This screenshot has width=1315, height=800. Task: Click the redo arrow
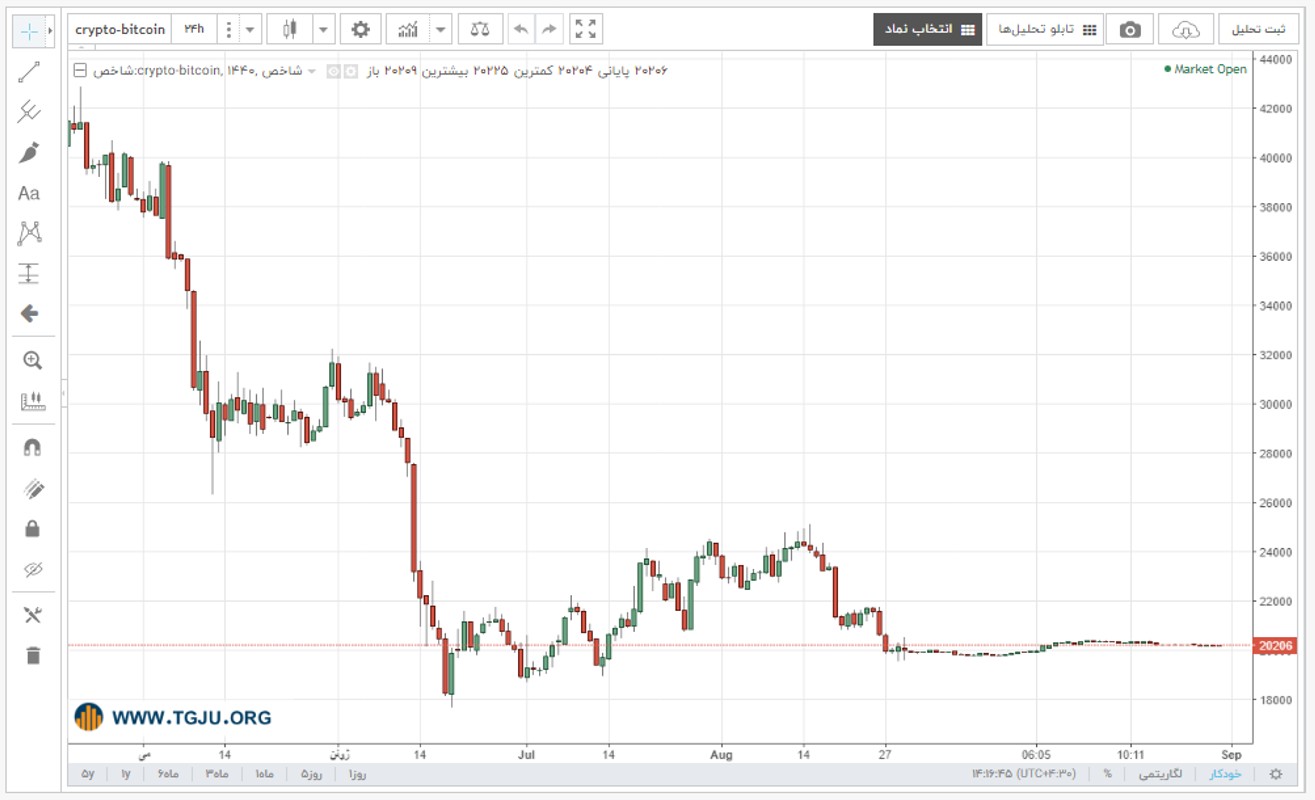click(549, 30)
